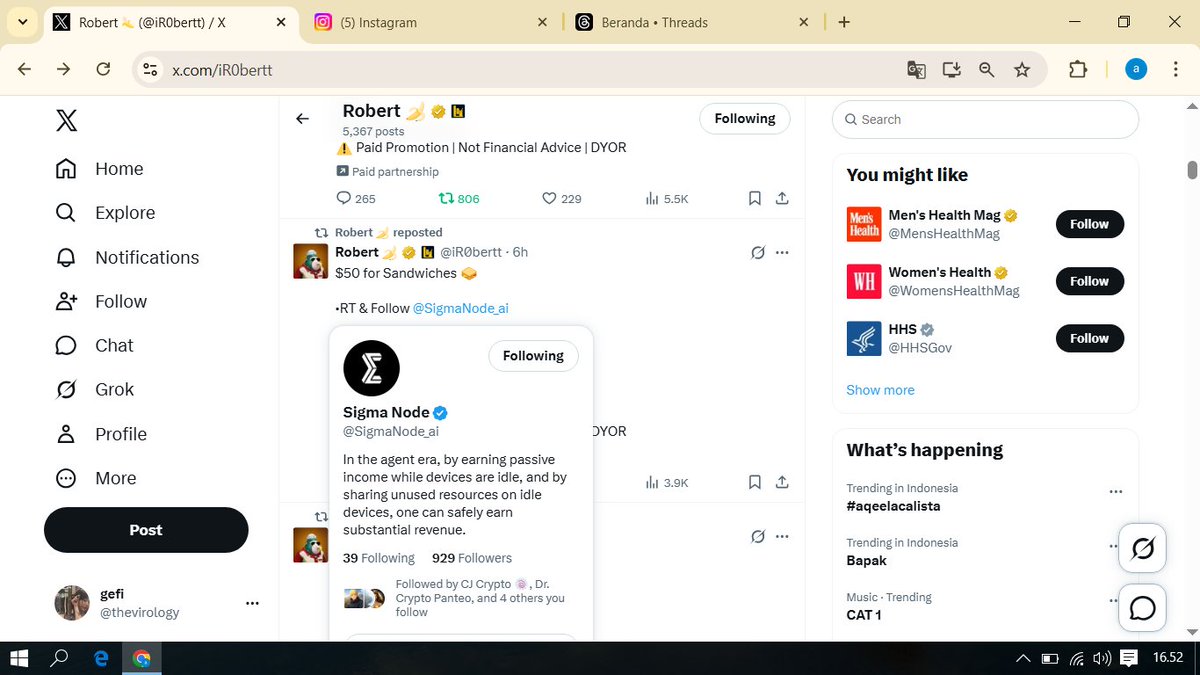Open the More menu in sidebar
Viewport: 1200px width, 675px height.
(x=96, y=478)
